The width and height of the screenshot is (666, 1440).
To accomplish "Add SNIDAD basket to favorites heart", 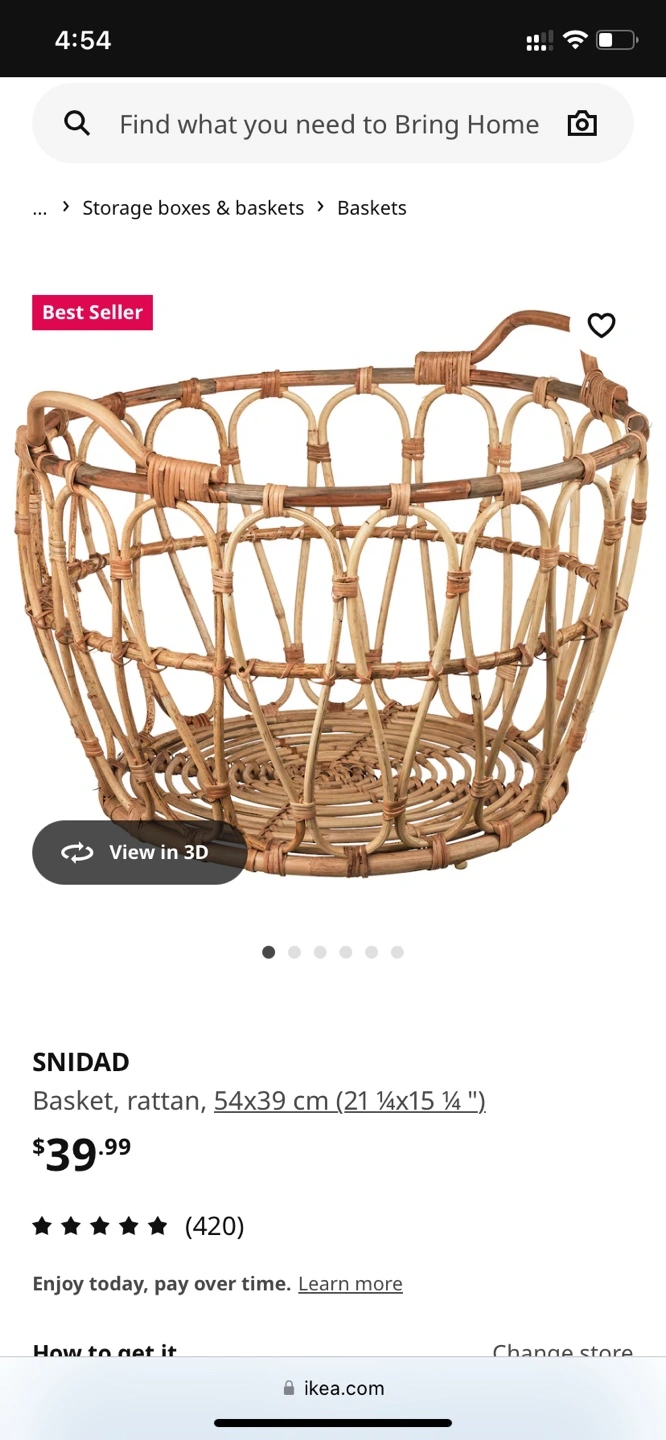I will click(601, 325).
